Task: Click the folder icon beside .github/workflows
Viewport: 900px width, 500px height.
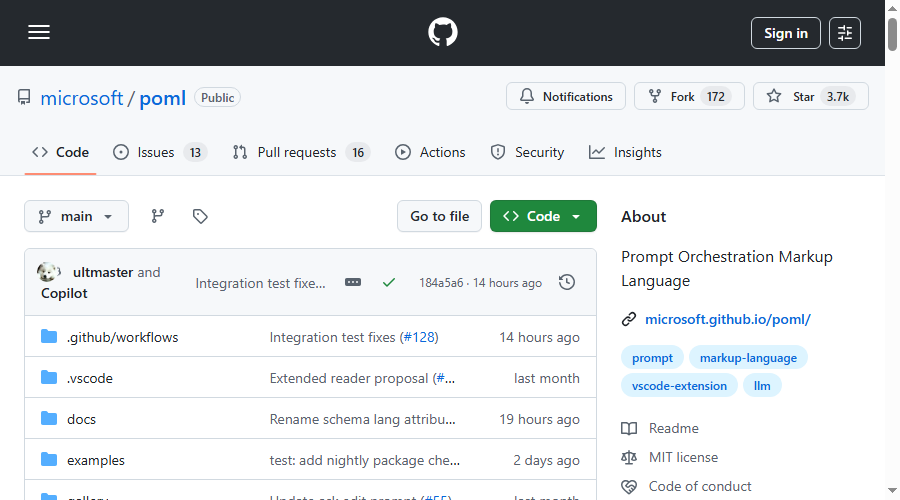Action: click(49, 336)
